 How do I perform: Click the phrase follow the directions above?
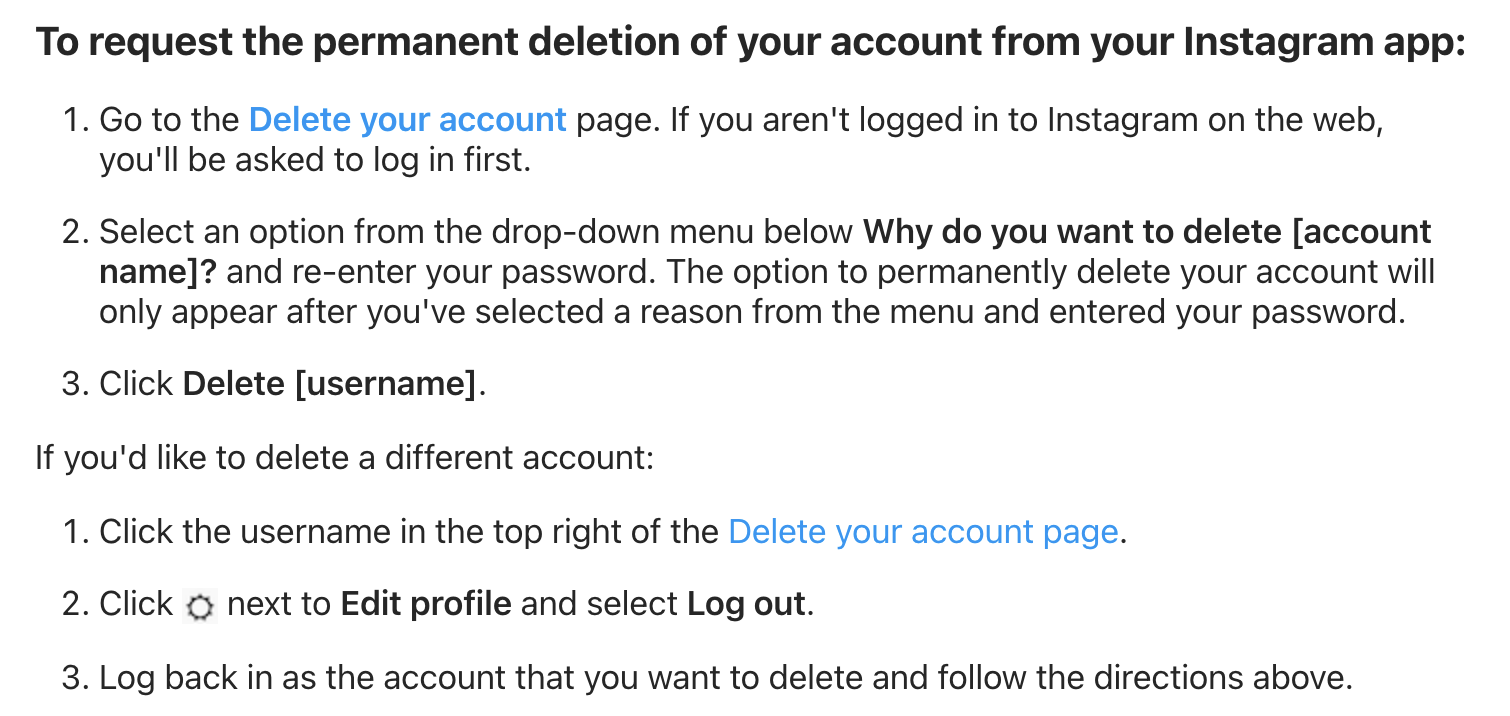[1144, 678]
